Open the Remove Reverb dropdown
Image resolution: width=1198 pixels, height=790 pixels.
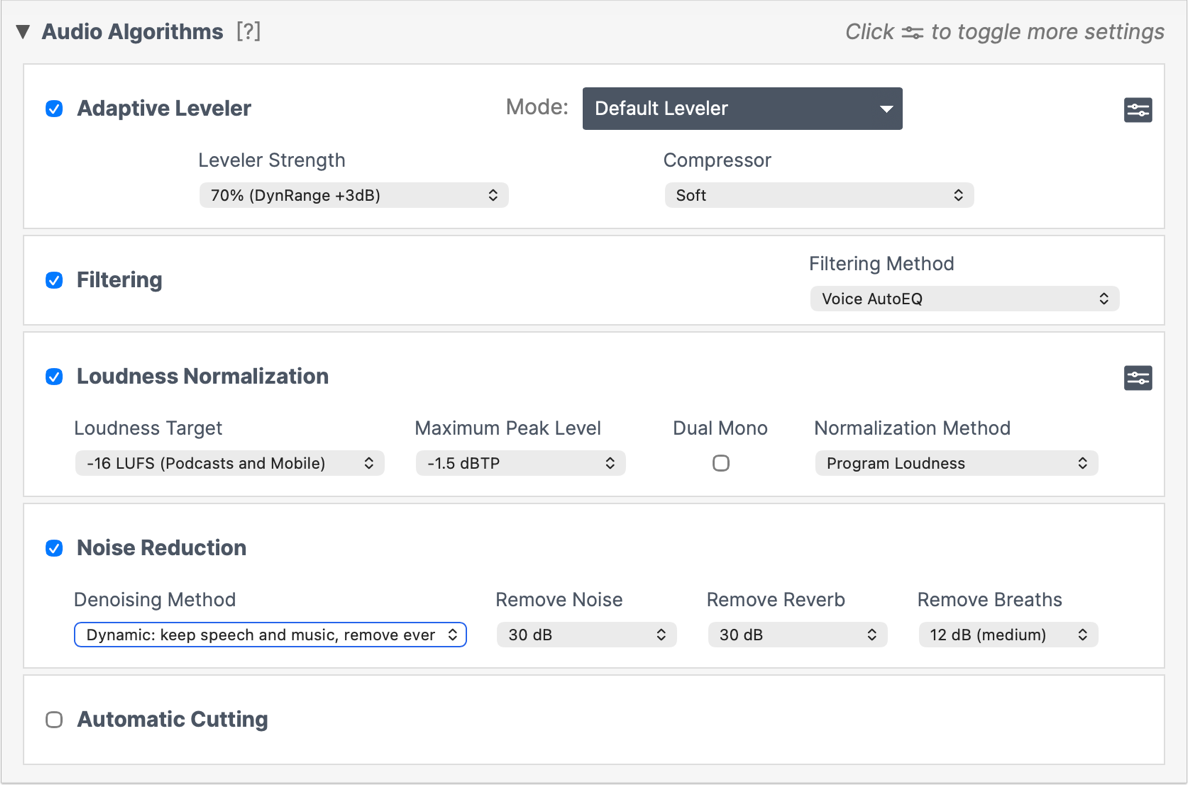797,635
